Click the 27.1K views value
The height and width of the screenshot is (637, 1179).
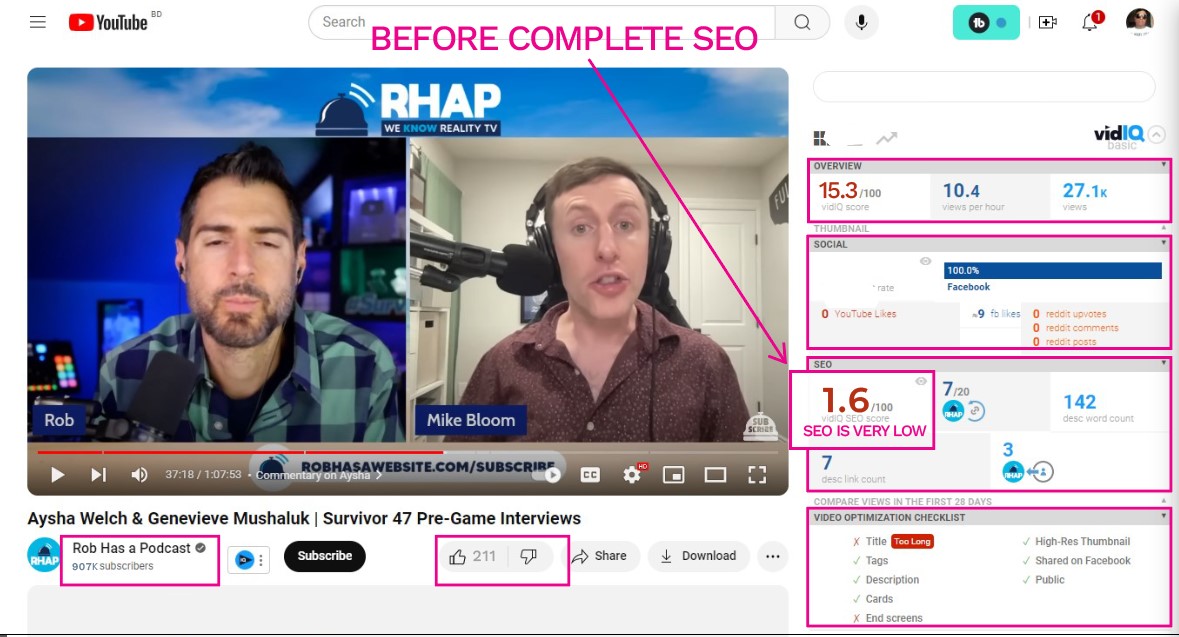click(x=1084, y=191)
